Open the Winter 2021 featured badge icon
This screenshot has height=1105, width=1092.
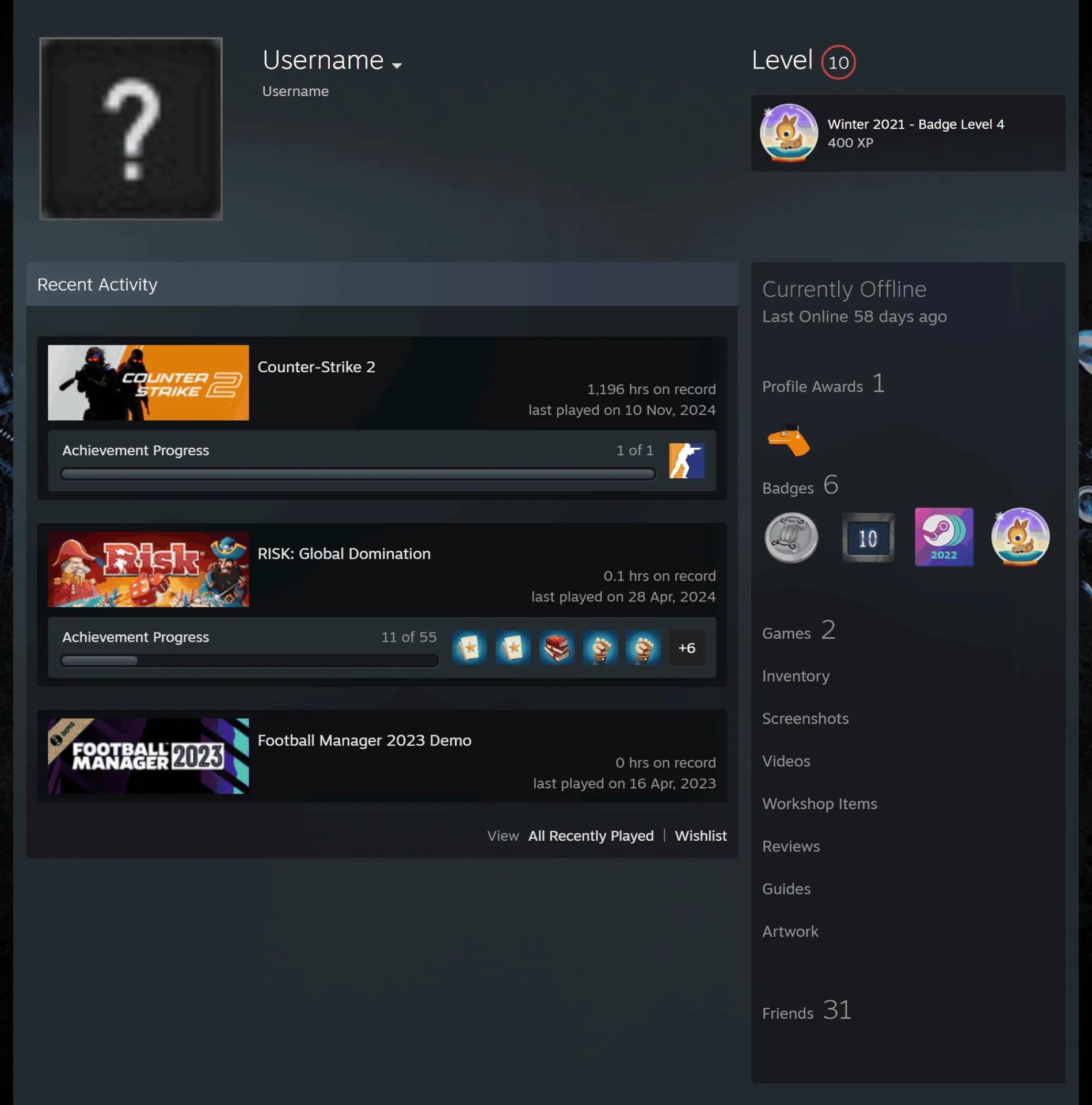pyautogui.click(x=789, y=133)
